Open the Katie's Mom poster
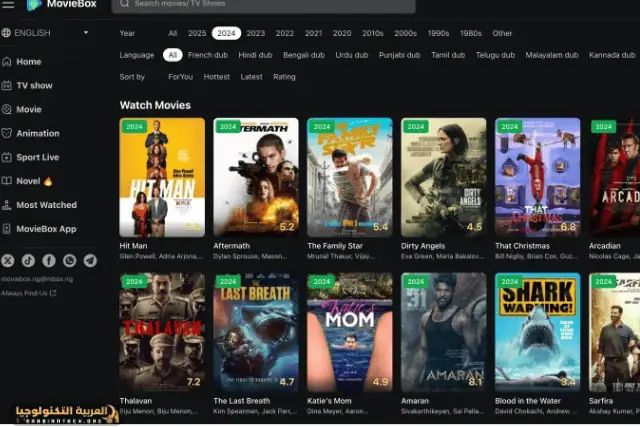Viewport: 640px width, 427px height. 350,332
